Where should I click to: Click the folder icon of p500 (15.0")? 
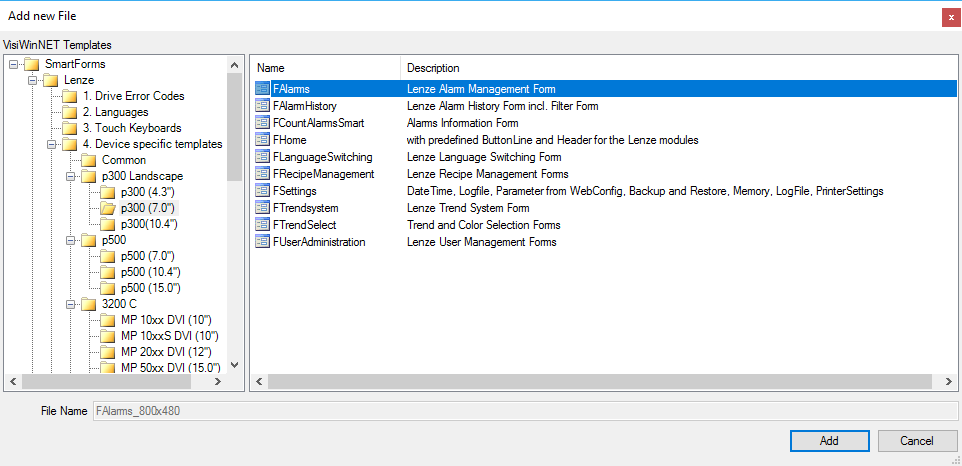point(108,288)
